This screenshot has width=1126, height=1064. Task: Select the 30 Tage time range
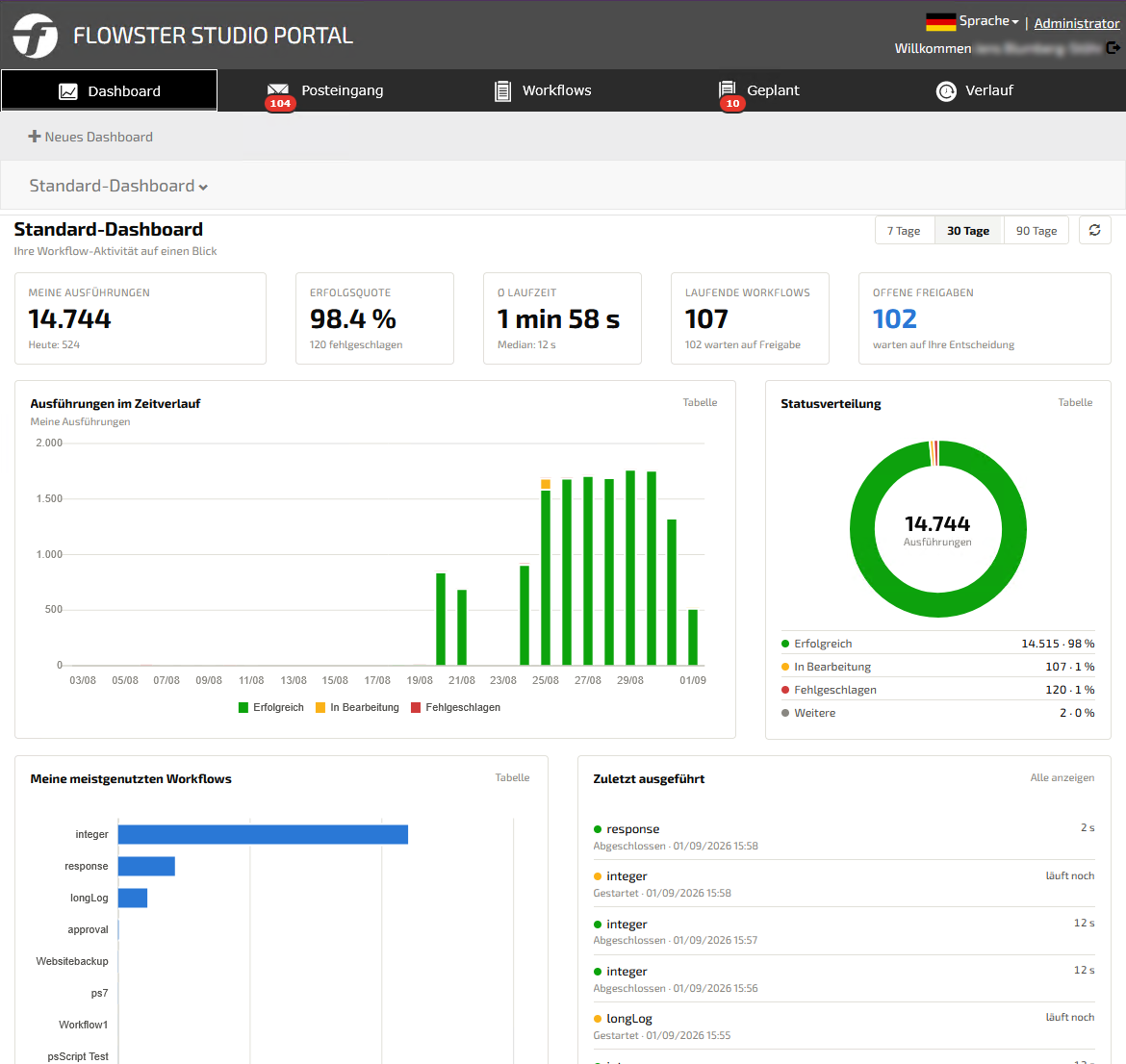(968, 231)
